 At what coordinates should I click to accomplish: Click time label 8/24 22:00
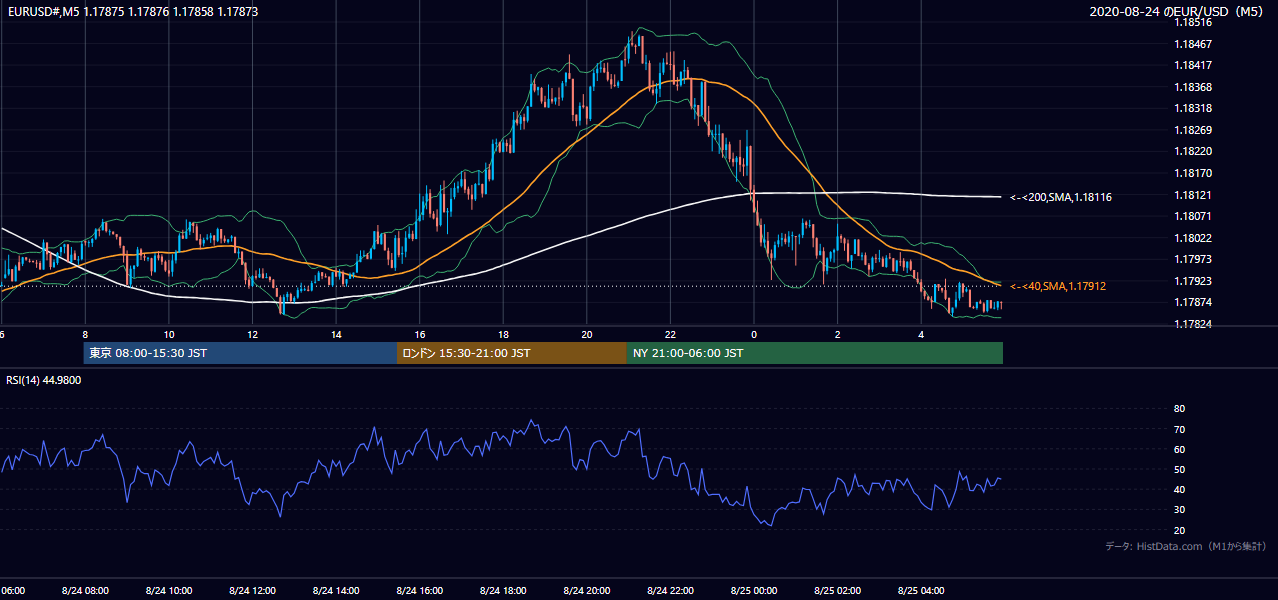tap(670, 590)
